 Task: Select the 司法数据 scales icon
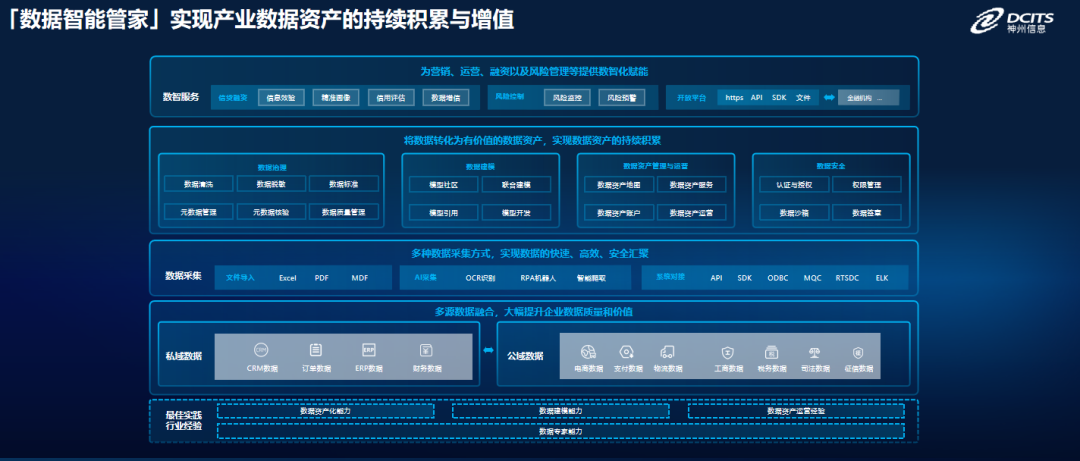click(x=814, y=351)
